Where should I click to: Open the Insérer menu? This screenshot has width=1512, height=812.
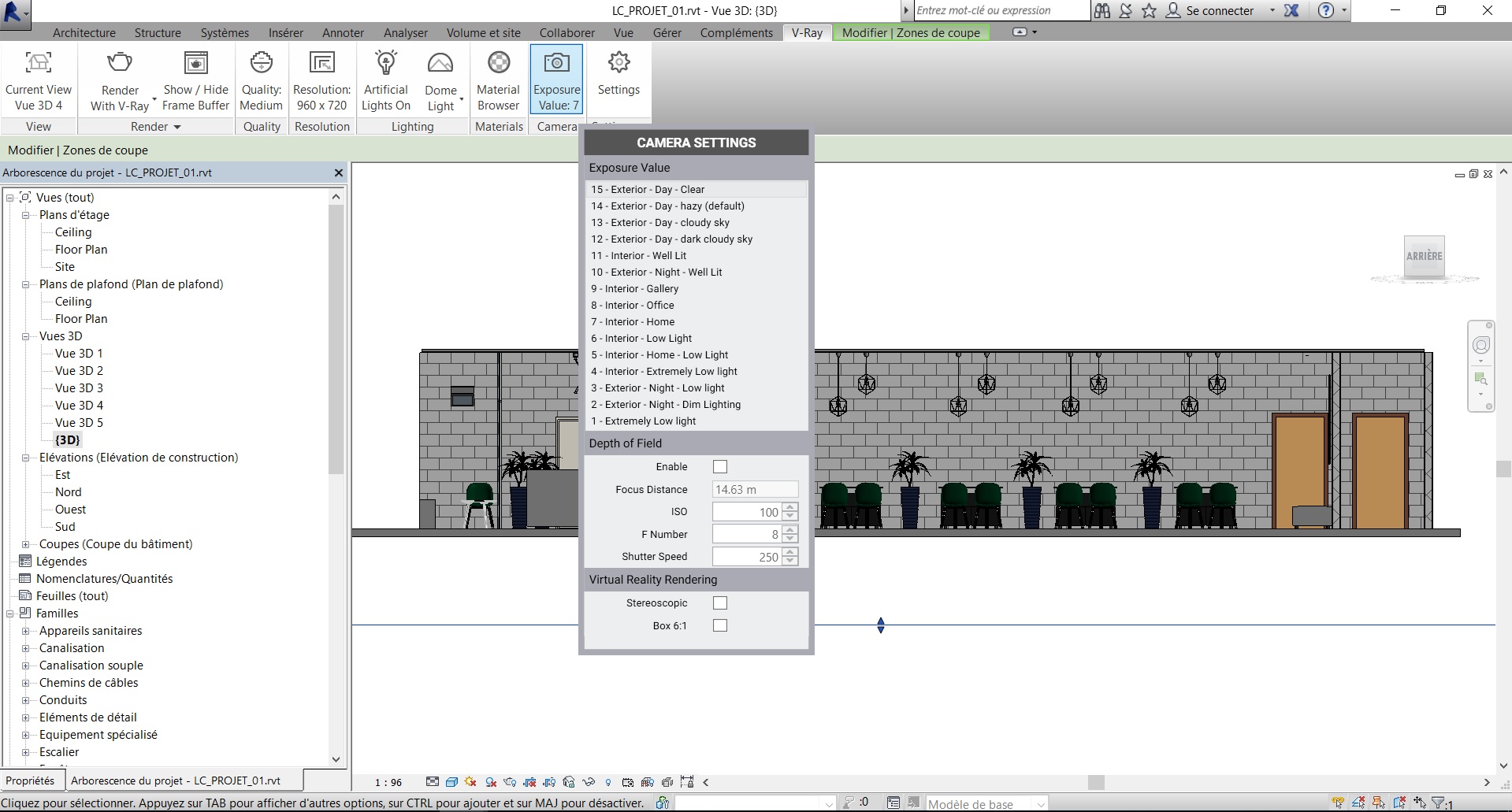285,32
